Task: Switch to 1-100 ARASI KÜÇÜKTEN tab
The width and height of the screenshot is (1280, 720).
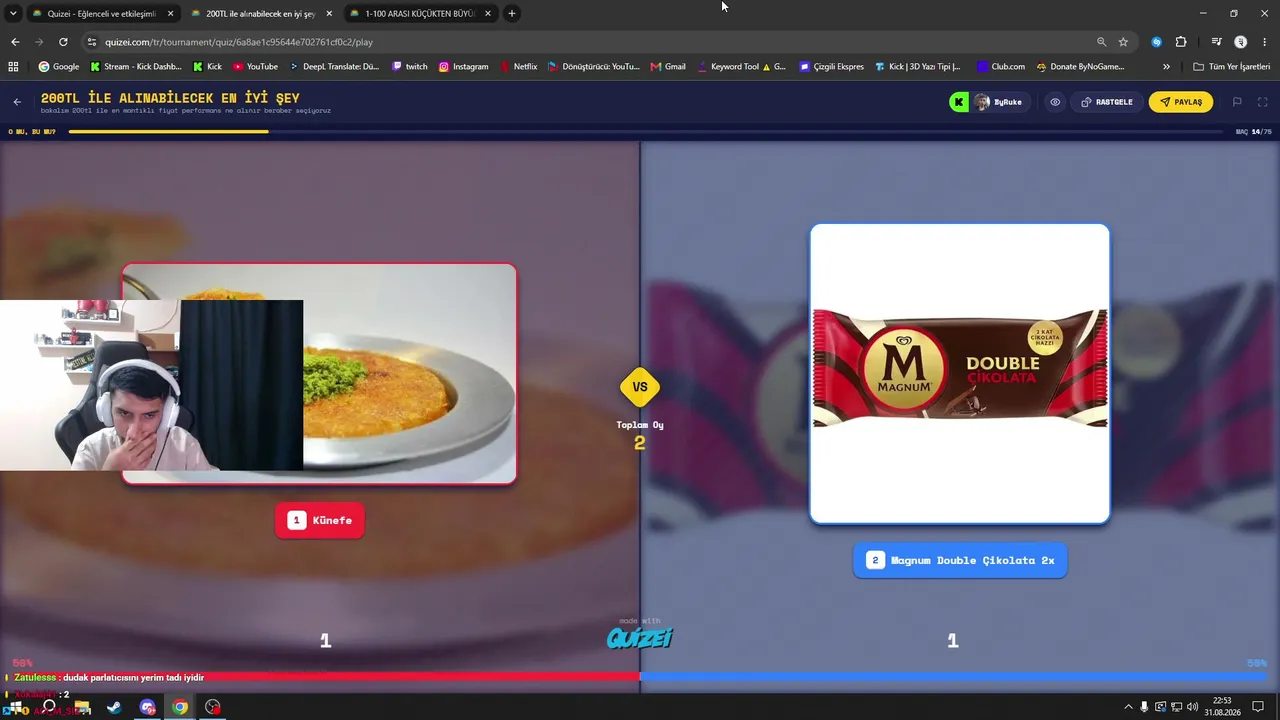Action: pos(420,14)
